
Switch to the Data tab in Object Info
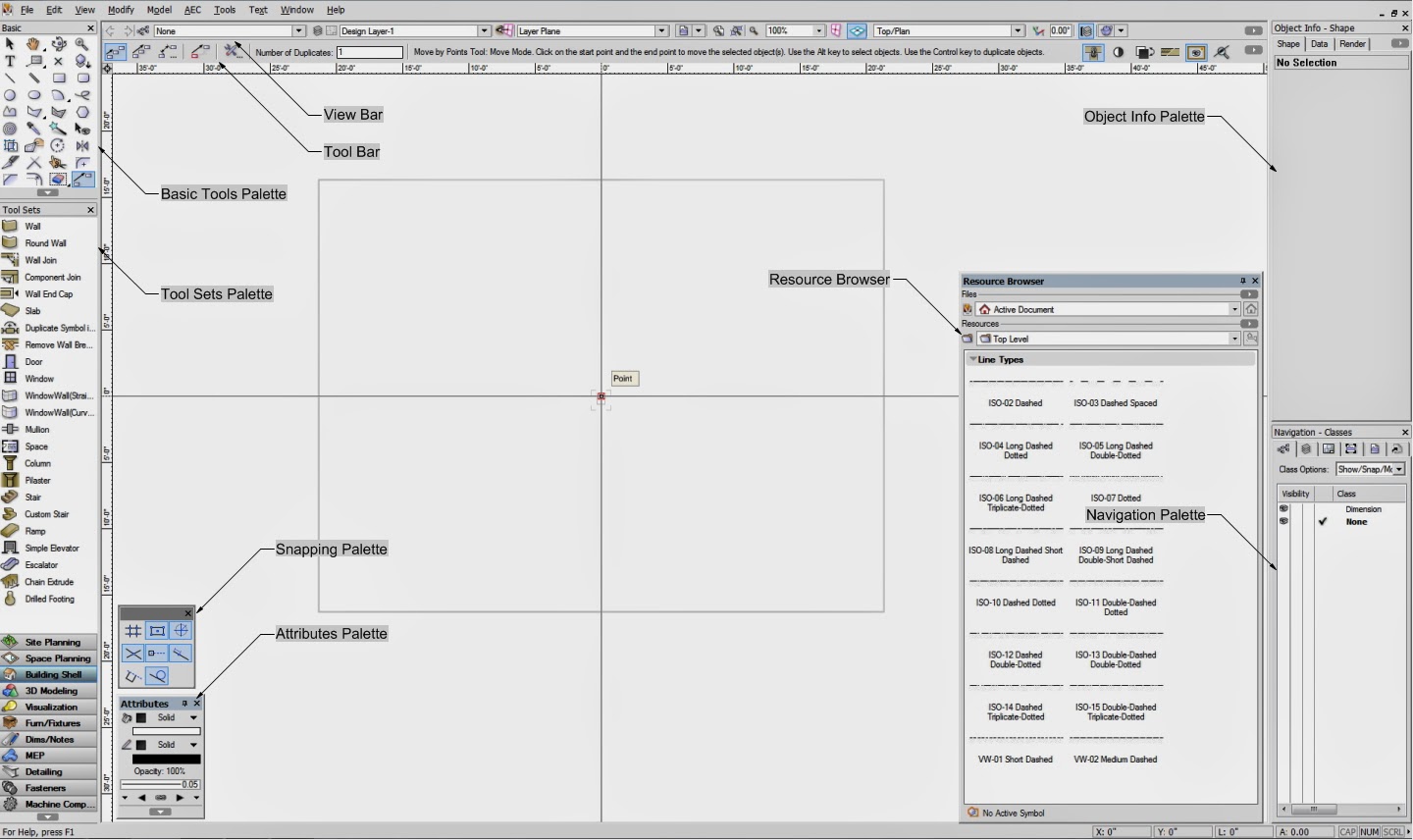pos(1319,43)
